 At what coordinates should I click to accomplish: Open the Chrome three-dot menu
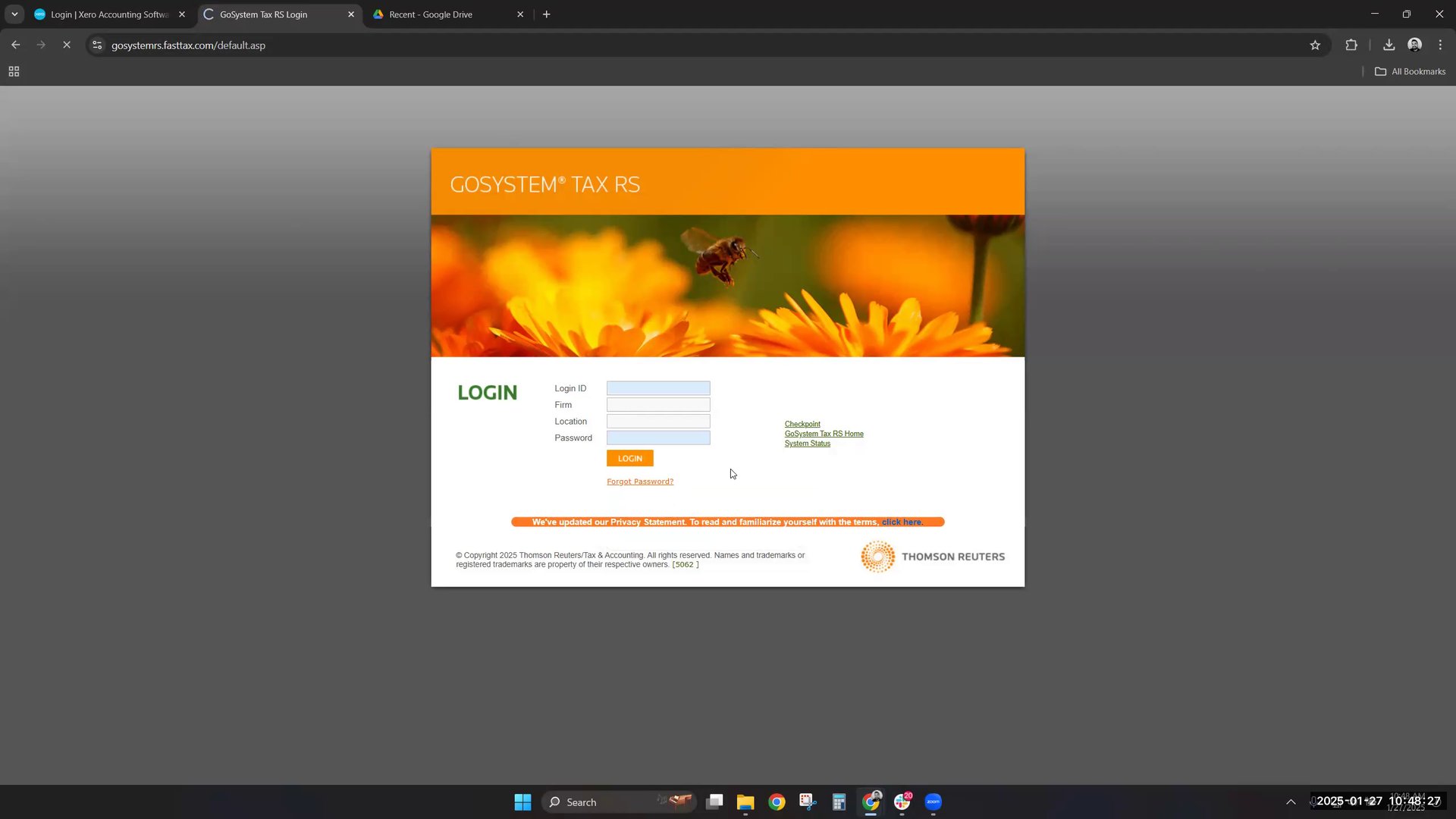[1440, 45]
